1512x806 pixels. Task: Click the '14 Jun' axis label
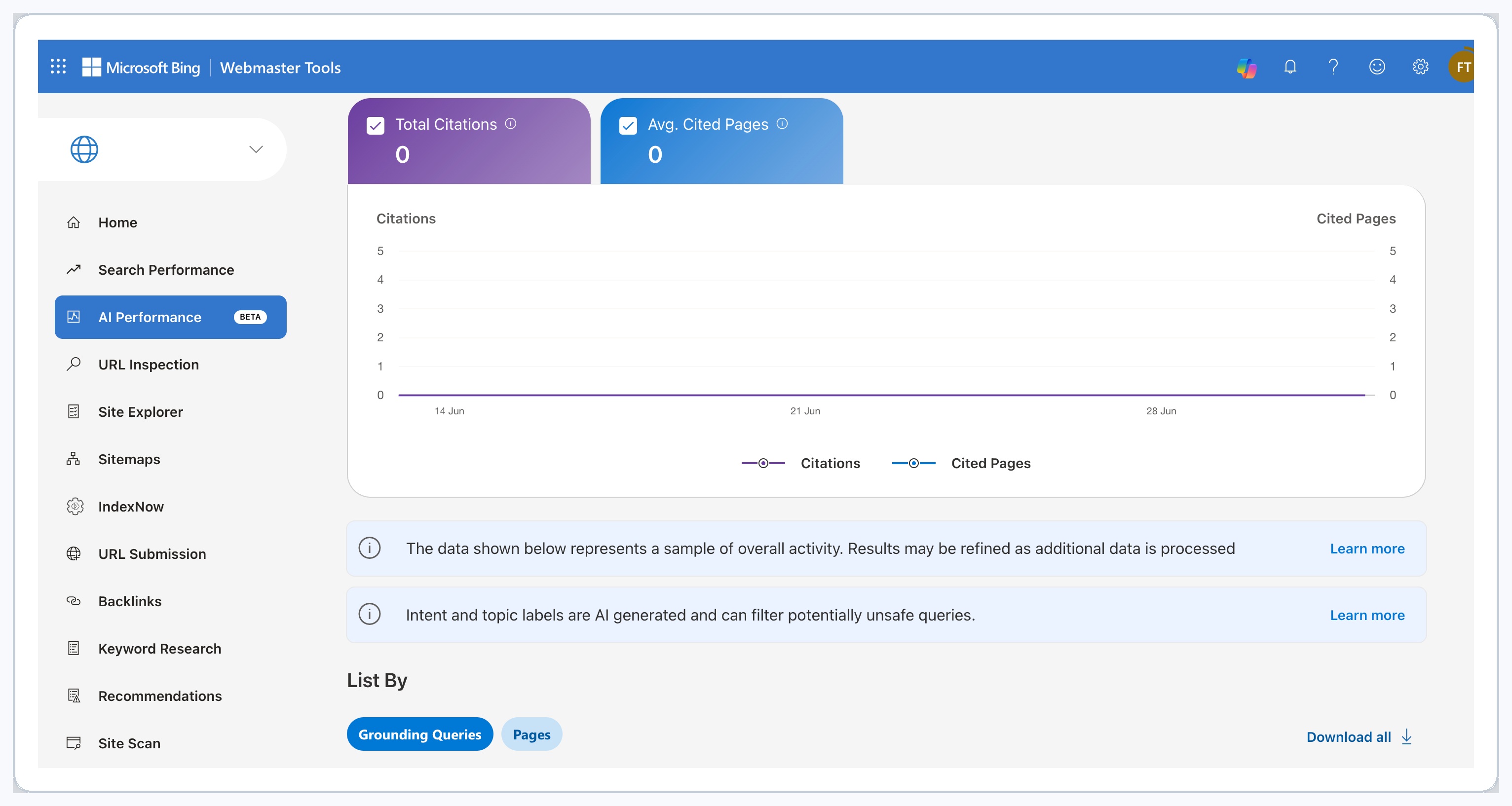click(x=449, y=410)
